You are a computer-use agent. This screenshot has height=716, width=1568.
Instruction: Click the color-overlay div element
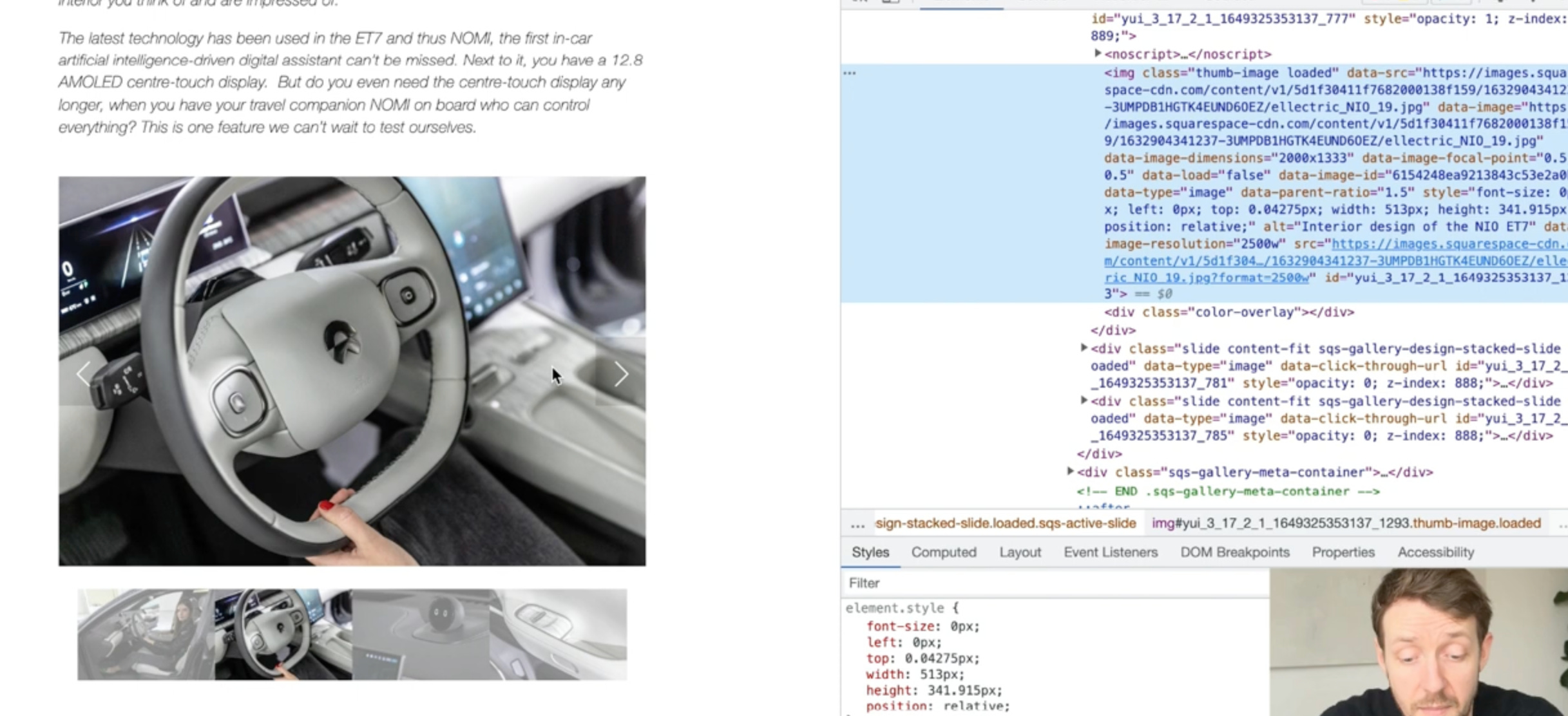click(x=1229, y=312)
